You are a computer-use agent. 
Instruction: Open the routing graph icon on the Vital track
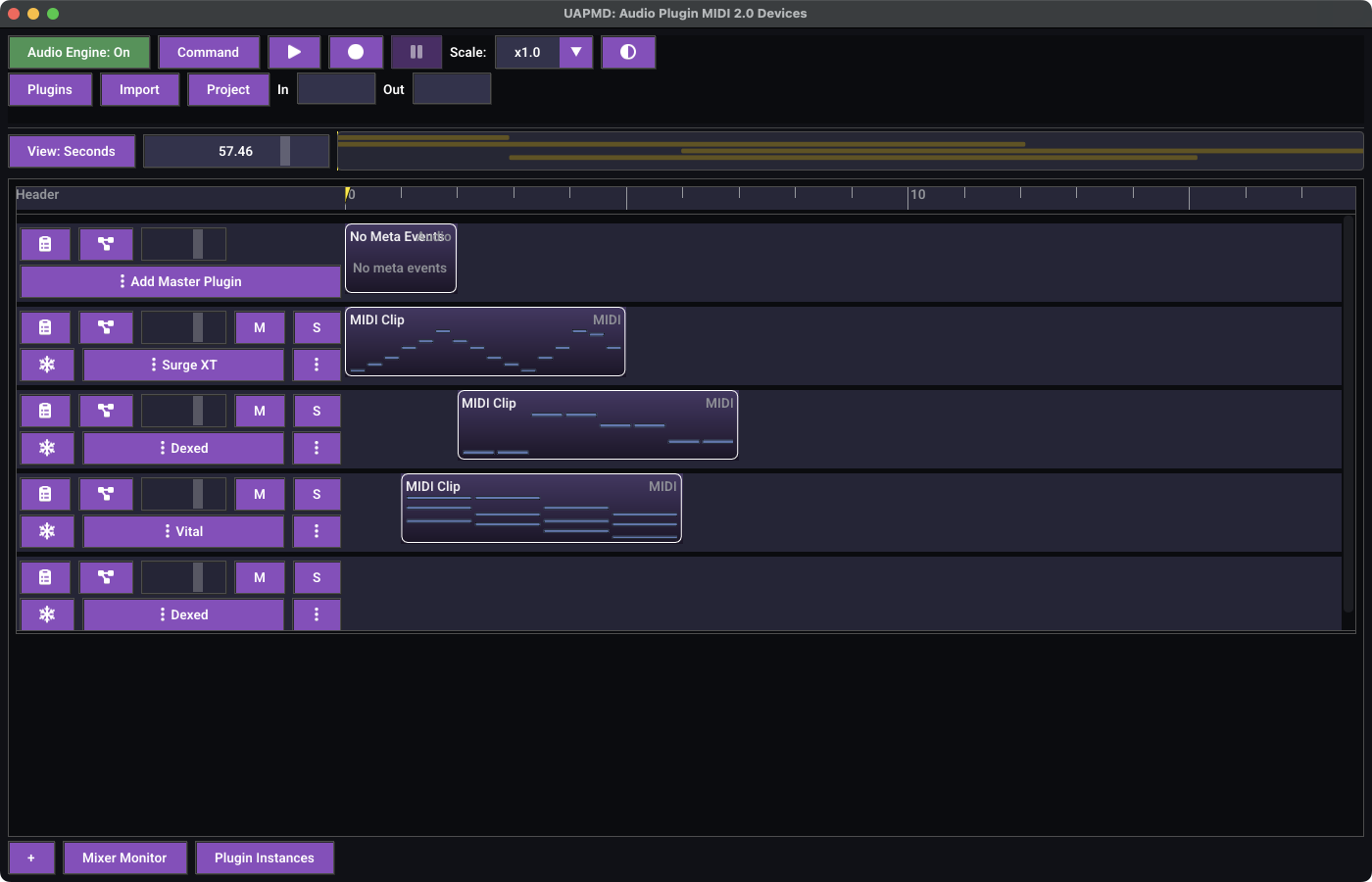point(106,494)
